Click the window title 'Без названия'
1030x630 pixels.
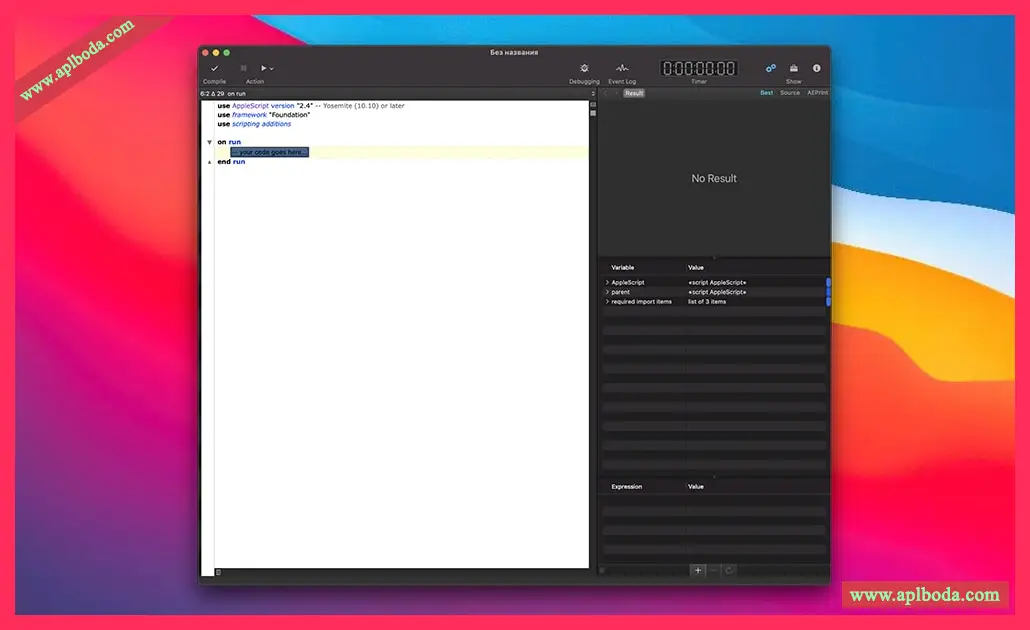click(x=514, y=53)
